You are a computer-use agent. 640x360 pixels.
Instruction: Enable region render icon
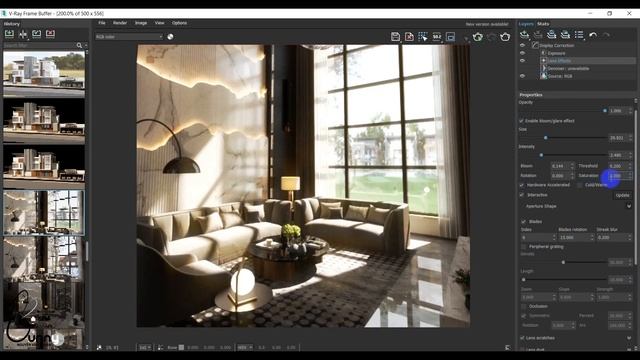[450, 37]
